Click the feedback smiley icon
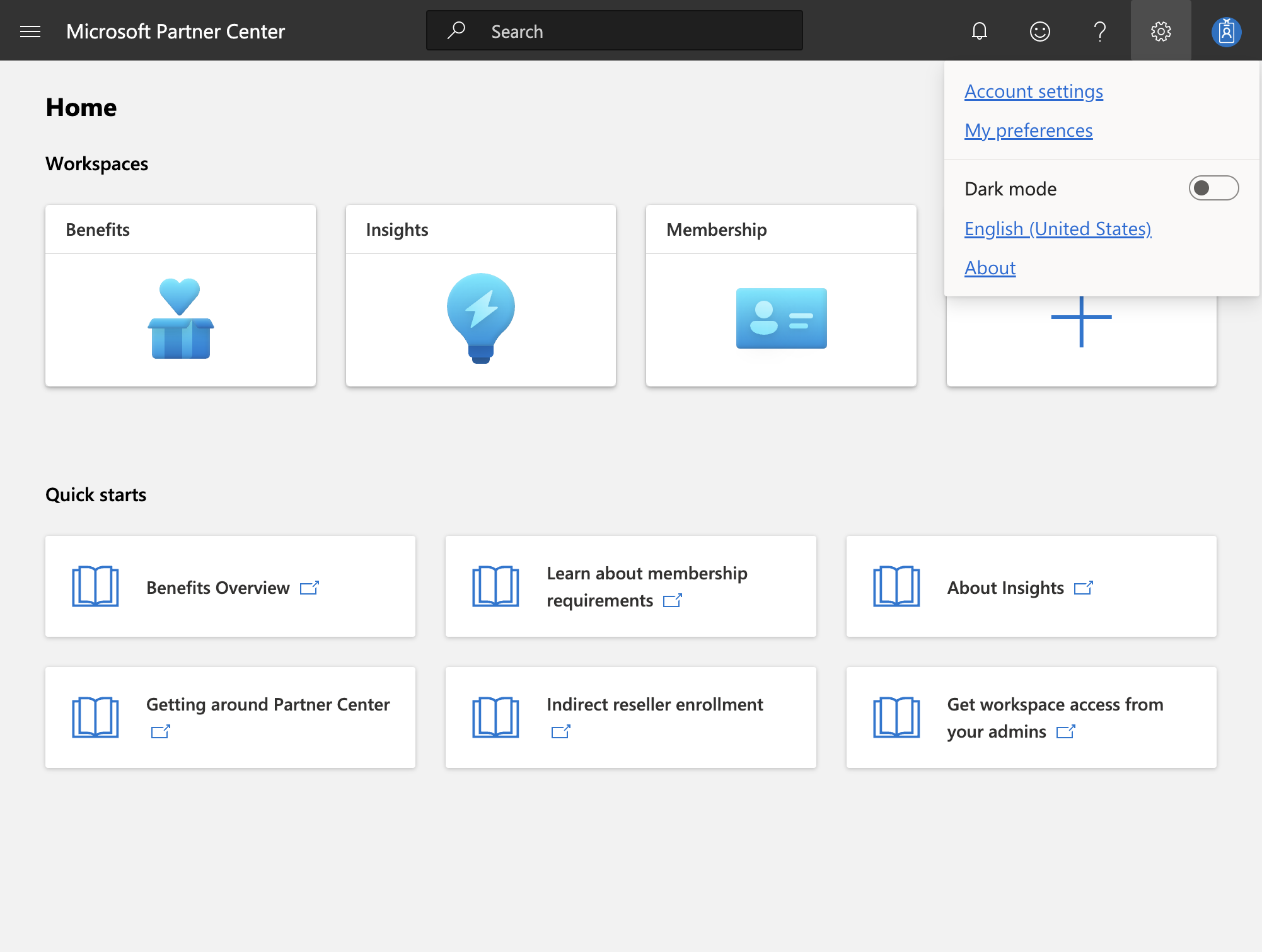 click(x=1039, y=31)
